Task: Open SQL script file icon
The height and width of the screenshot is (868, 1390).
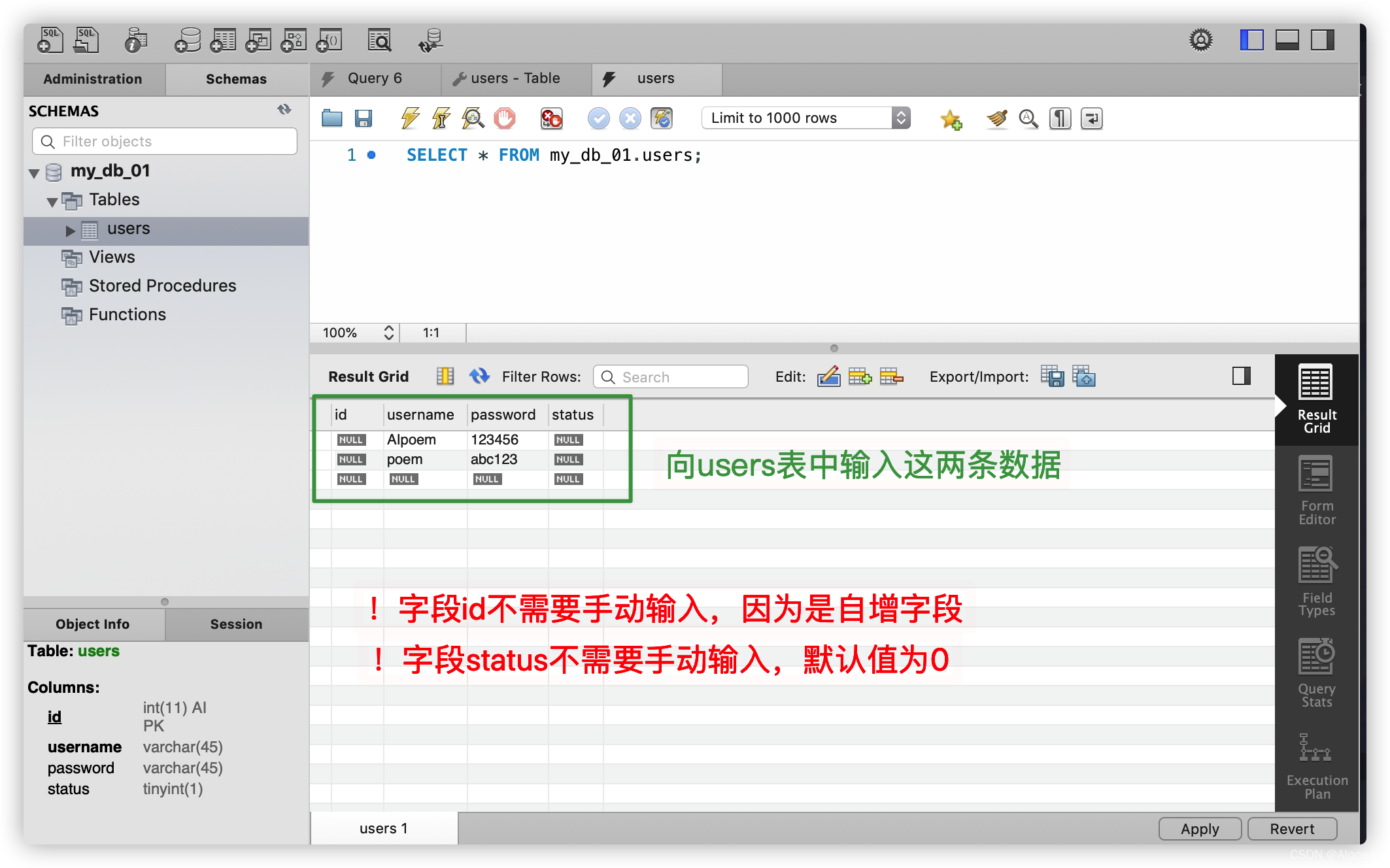Action: [86, 40]
